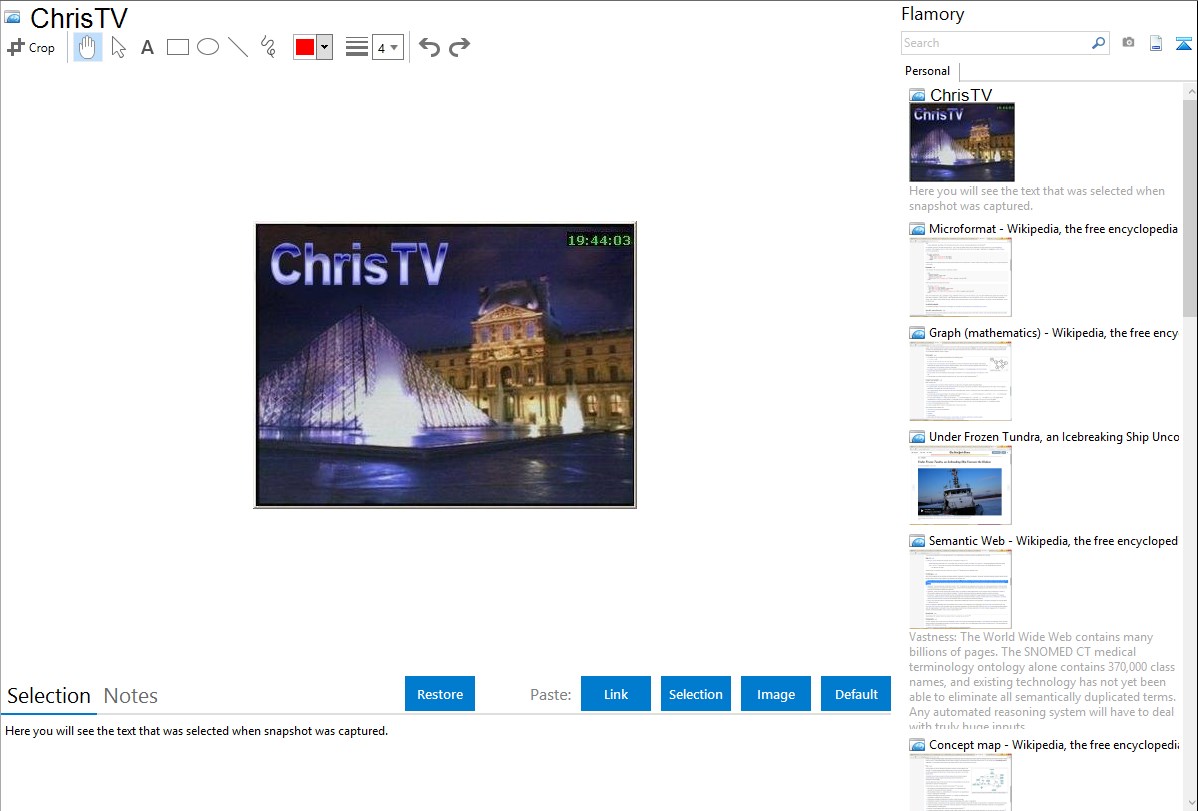Open the Semantic Web snapshot thumbnail
The width and height of the screenshot is (1198, 811).
(960, 589)
